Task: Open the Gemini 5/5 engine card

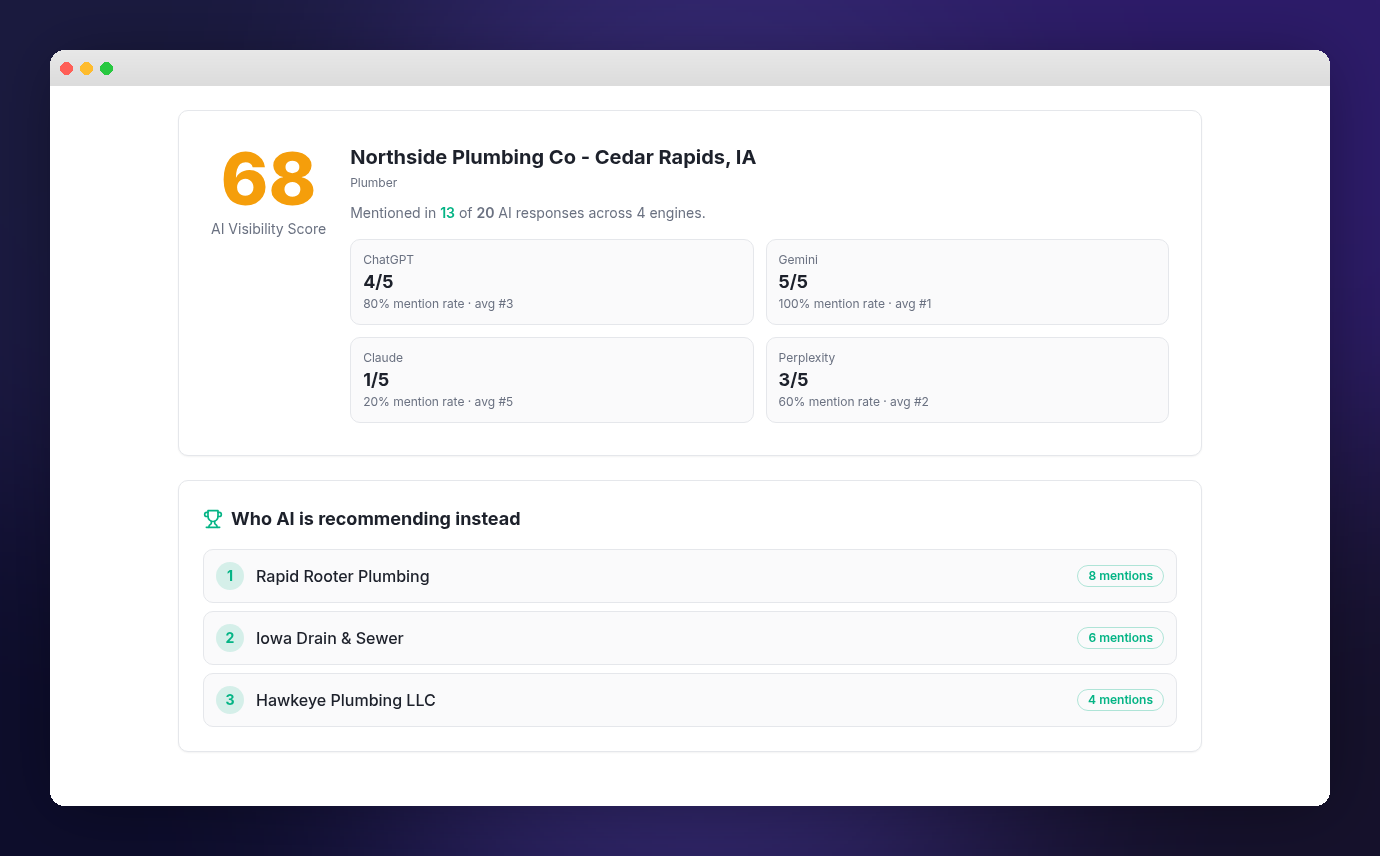Action: (x=967, y=282)
